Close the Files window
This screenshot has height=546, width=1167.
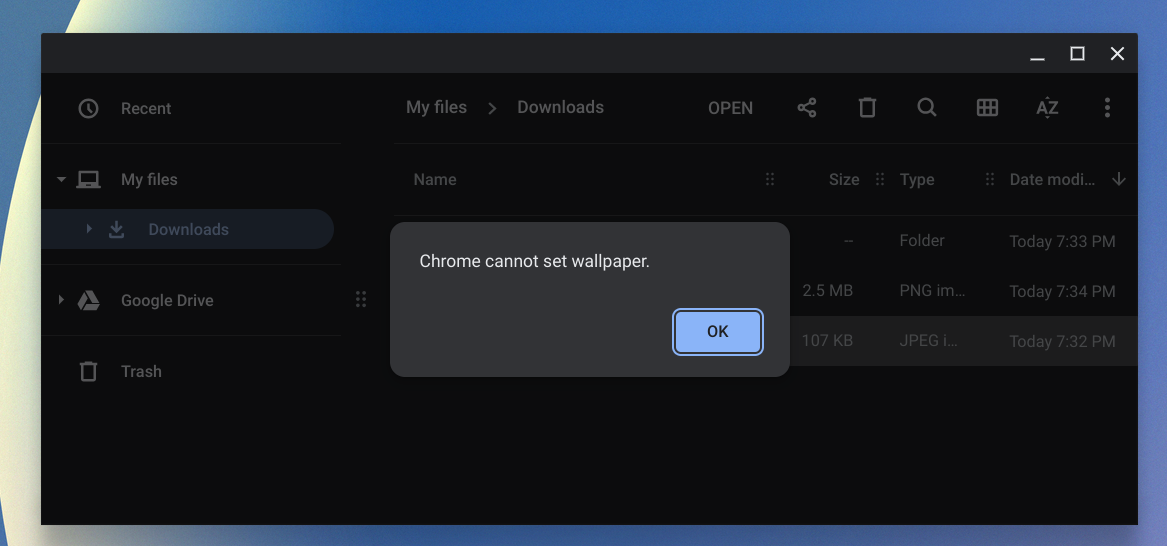[x=1117, y=54]
